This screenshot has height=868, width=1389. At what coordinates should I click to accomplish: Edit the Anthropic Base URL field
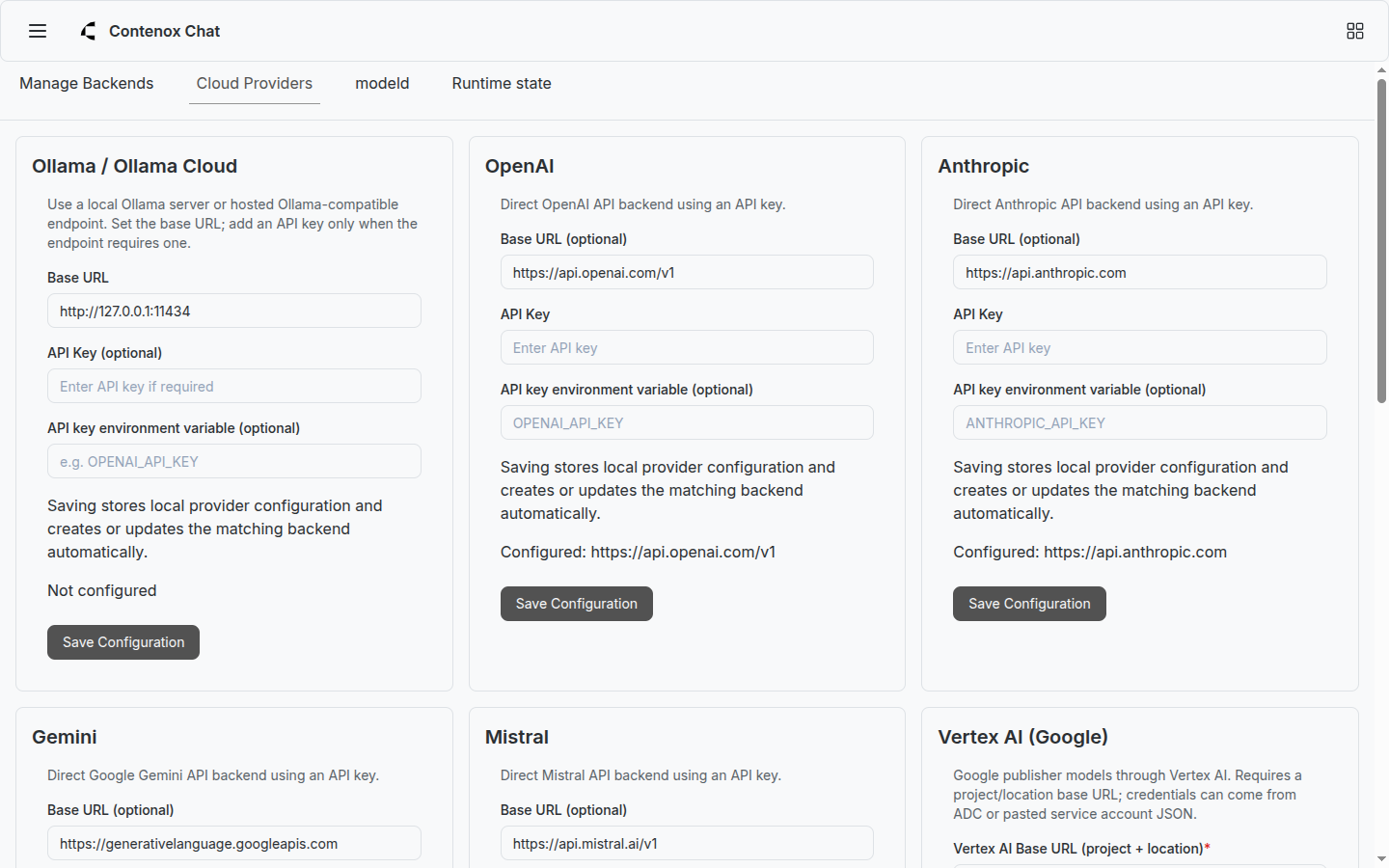[x=1140, y=272]
